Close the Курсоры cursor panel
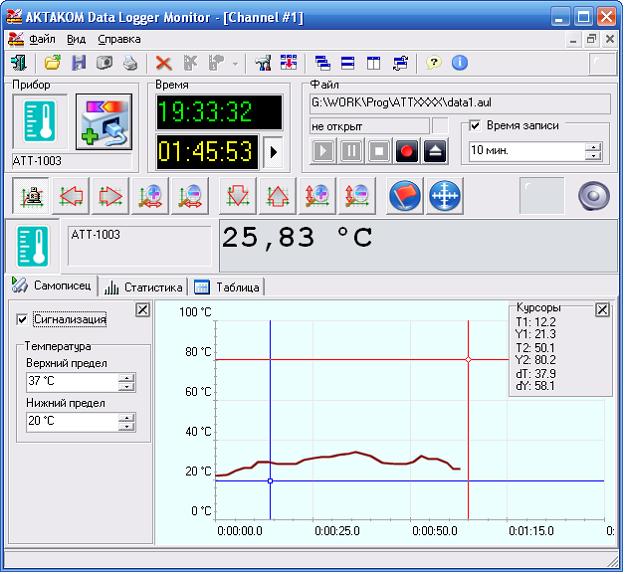 602,310
